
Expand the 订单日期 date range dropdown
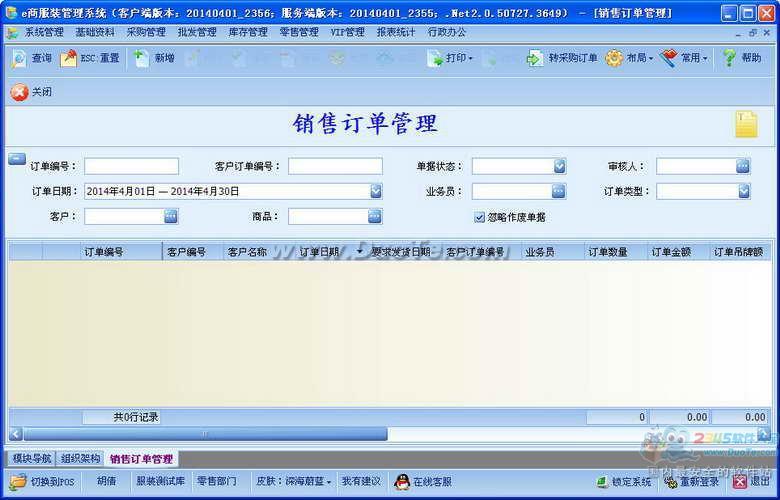(376, 191)
